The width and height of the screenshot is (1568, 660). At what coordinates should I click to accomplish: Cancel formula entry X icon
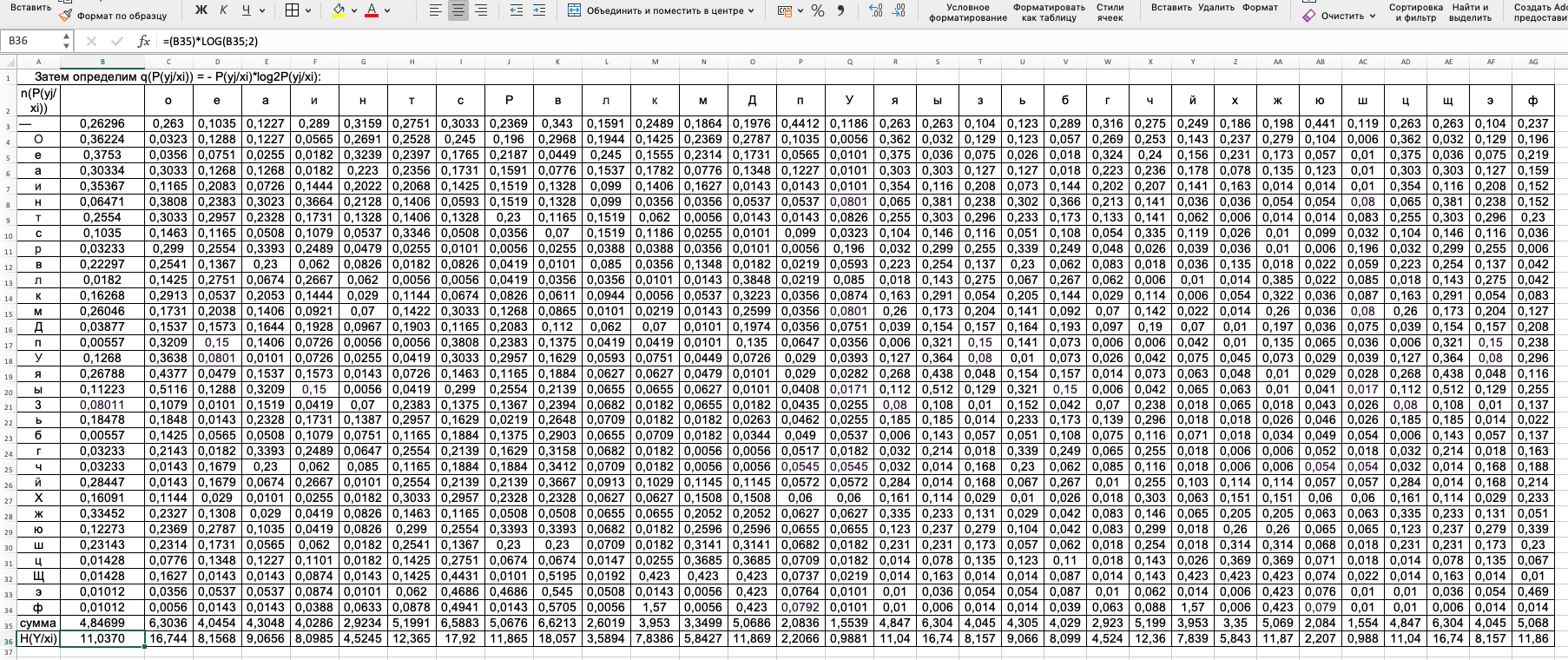[x=92, y=41]
